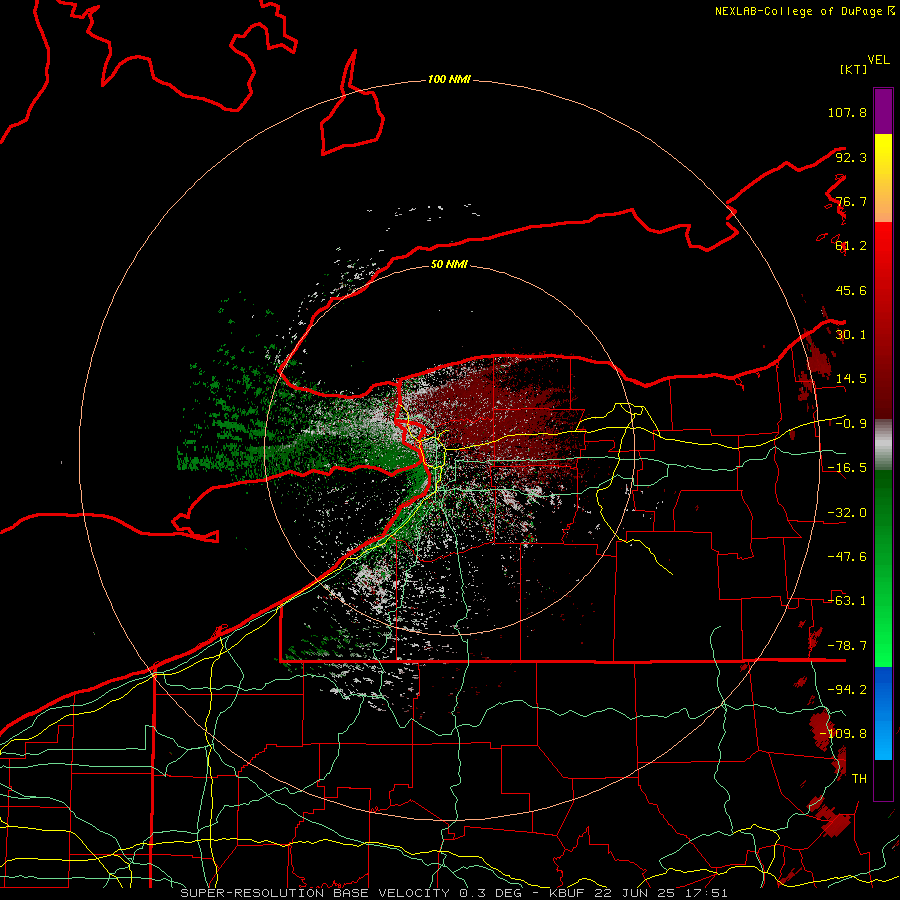Click the -63.1 velocity scale value
The image size is (900, 900).
(847, 601)
